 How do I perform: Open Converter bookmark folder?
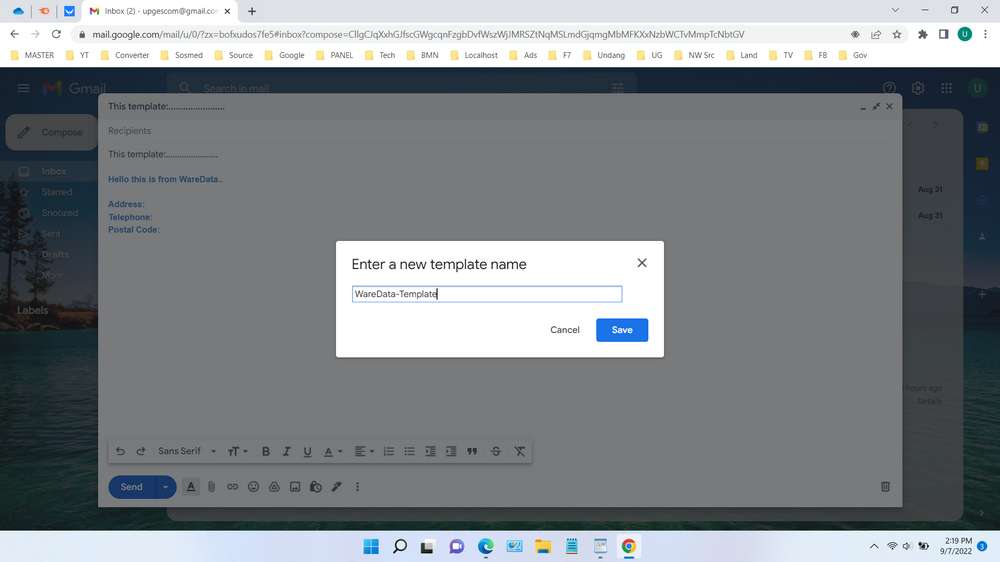point(125,55)
